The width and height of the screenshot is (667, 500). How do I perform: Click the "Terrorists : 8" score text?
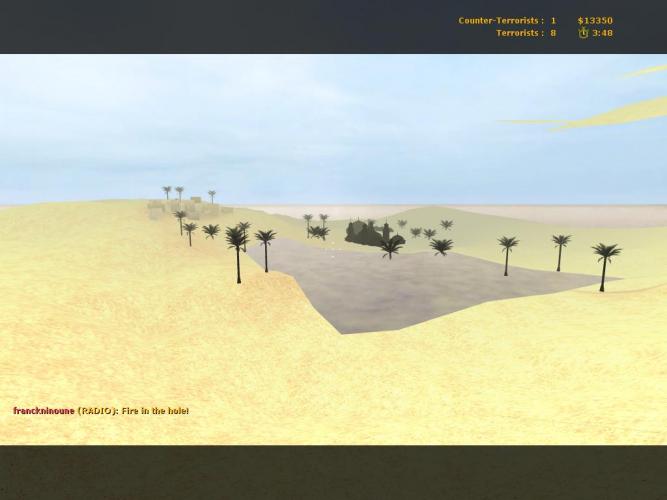point(526,33)
